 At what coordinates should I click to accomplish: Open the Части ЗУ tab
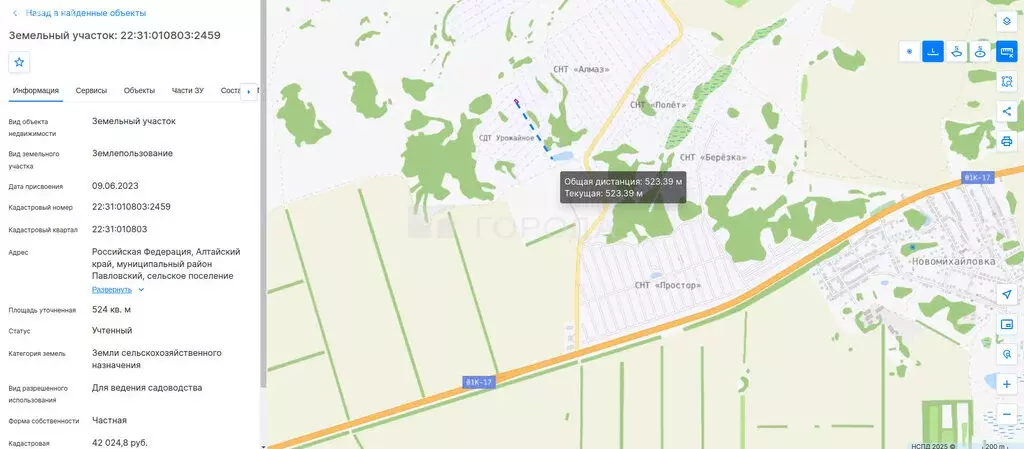[188, 91]
